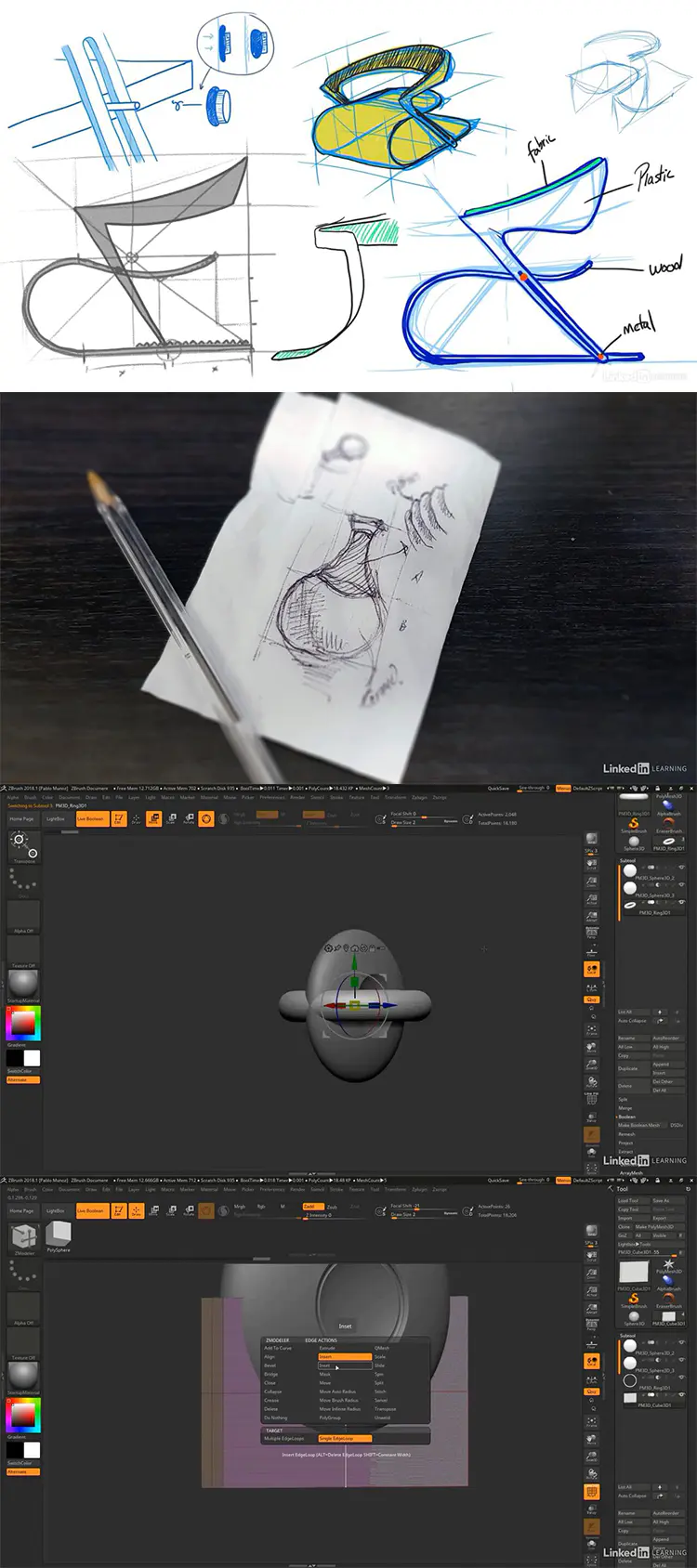Click Load Tool in lower ZBrush
697x1568 pixels.
pos(633,1201)
